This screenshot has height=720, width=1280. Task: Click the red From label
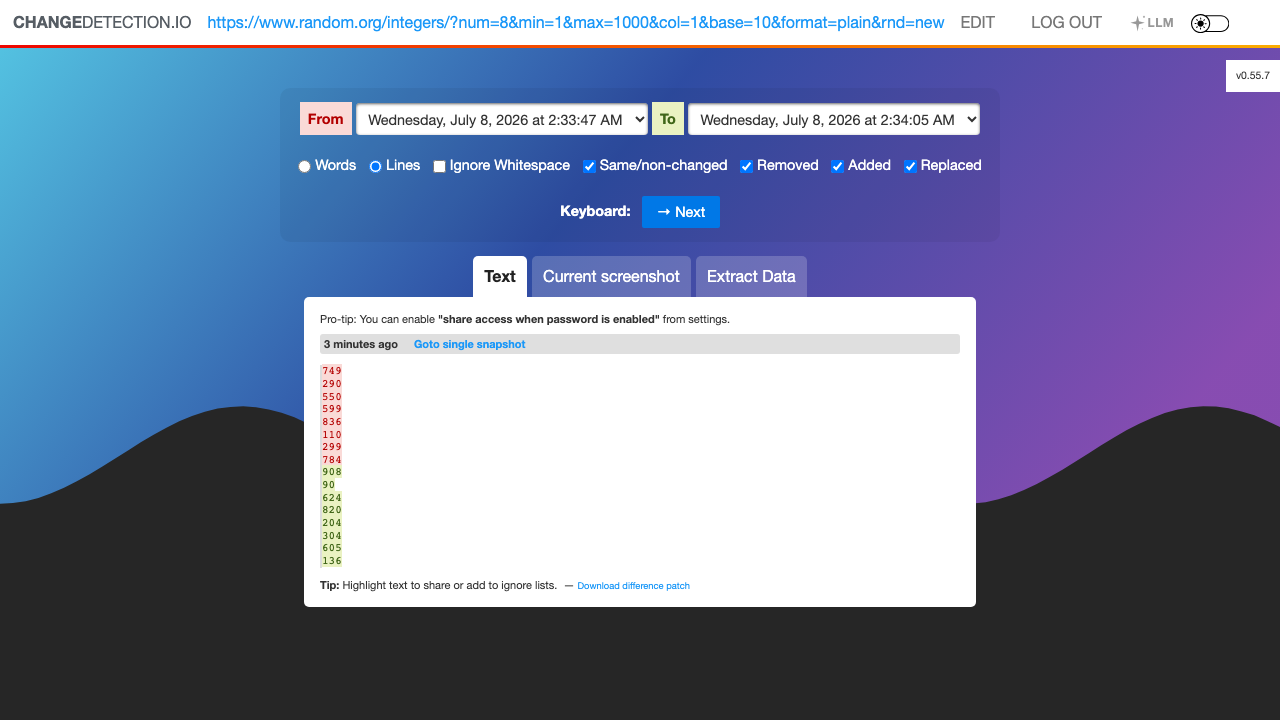pyautogui.click(x=326, y=119)
